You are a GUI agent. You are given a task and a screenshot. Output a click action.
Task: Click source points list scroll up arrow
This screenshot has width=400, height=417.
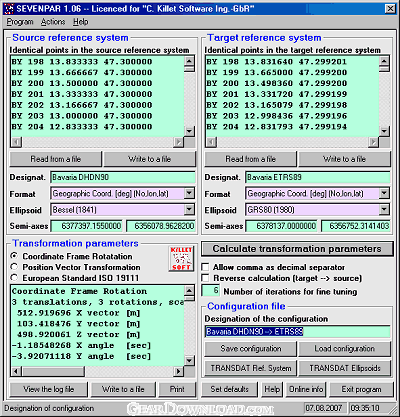coord(189,61)
